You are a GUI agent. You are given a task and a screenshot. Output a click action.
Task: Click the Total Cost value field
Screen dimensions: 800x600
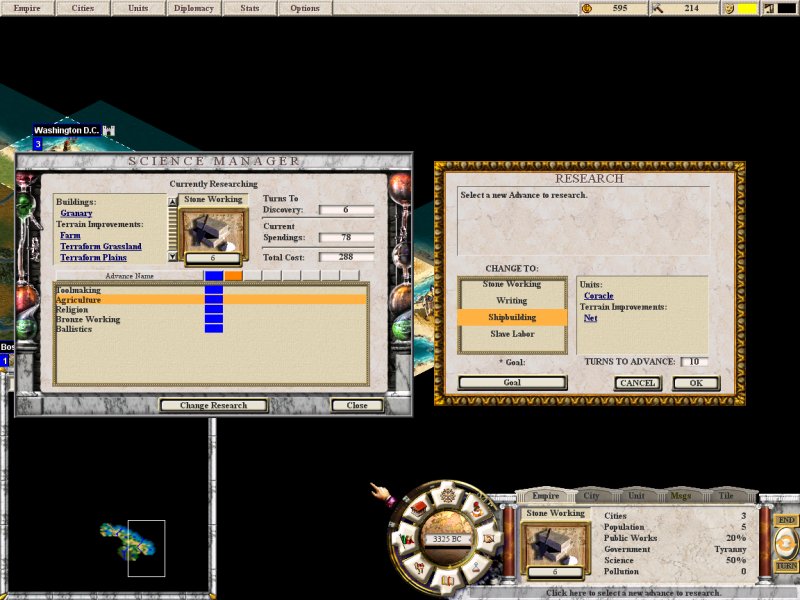tap(346, 257)
